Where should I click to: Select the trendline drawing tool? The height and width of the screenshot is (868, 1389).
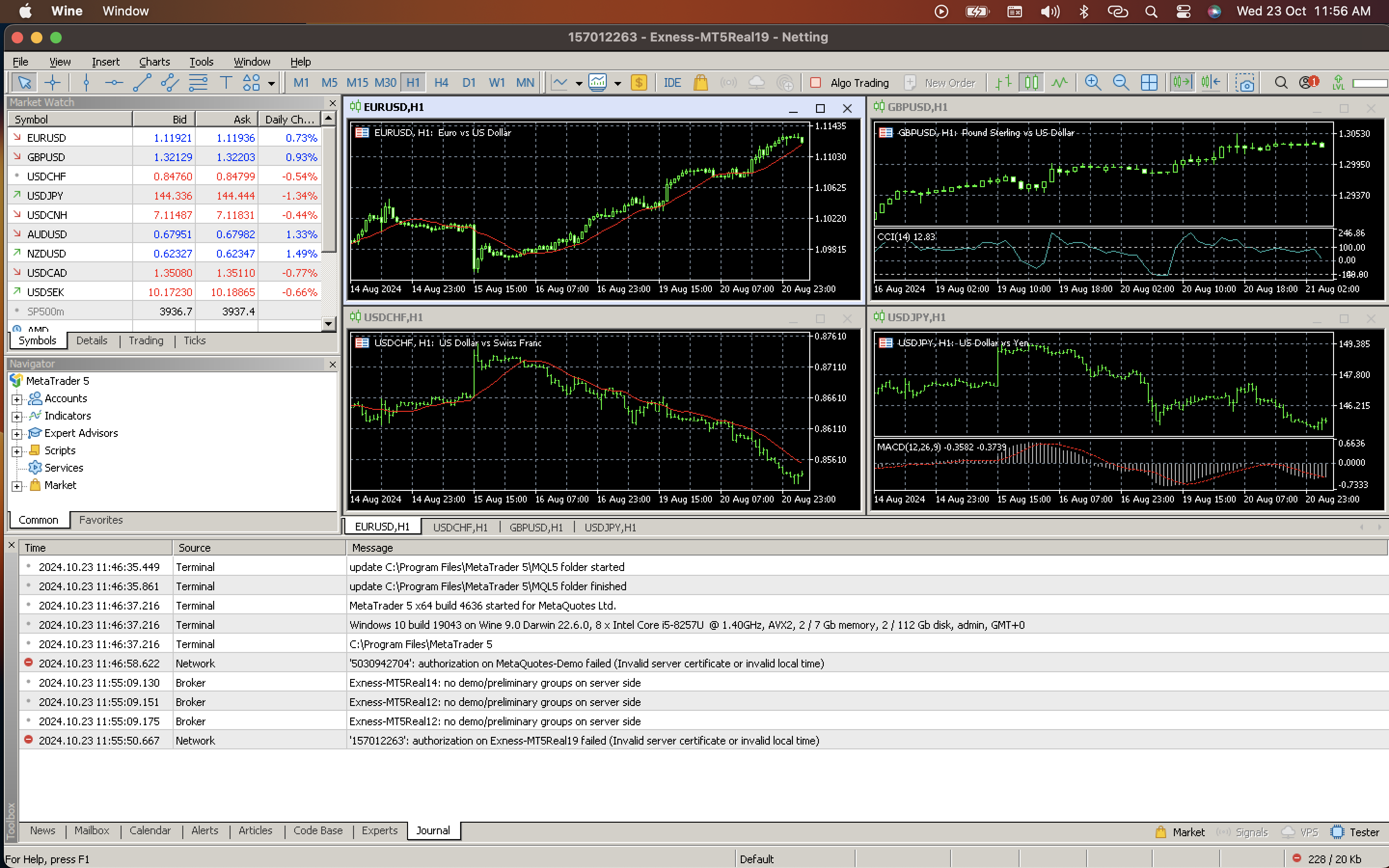tap(142, 82)
